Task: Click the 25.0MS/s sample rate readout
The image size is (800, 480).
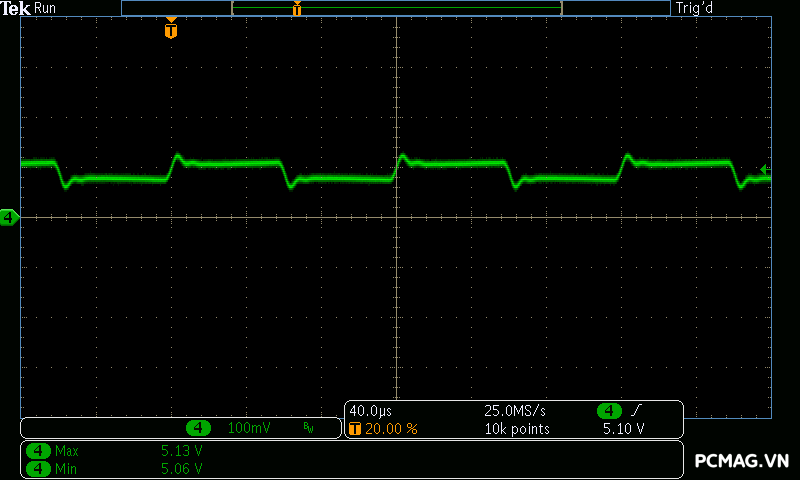Action: (514, 411)
